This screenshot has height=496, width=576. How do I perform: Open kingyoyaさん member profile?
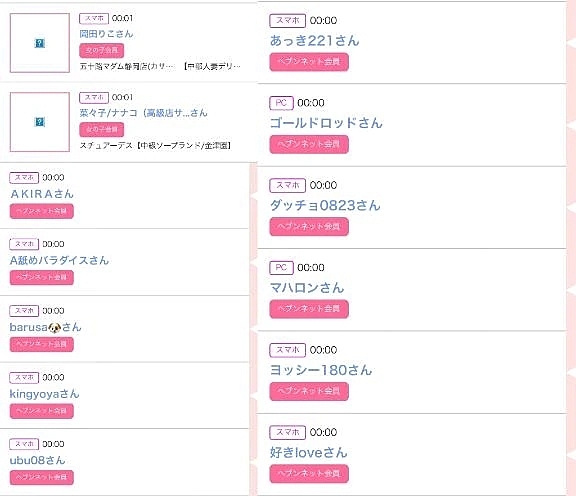pyautogui.click(x=44, y=394)
